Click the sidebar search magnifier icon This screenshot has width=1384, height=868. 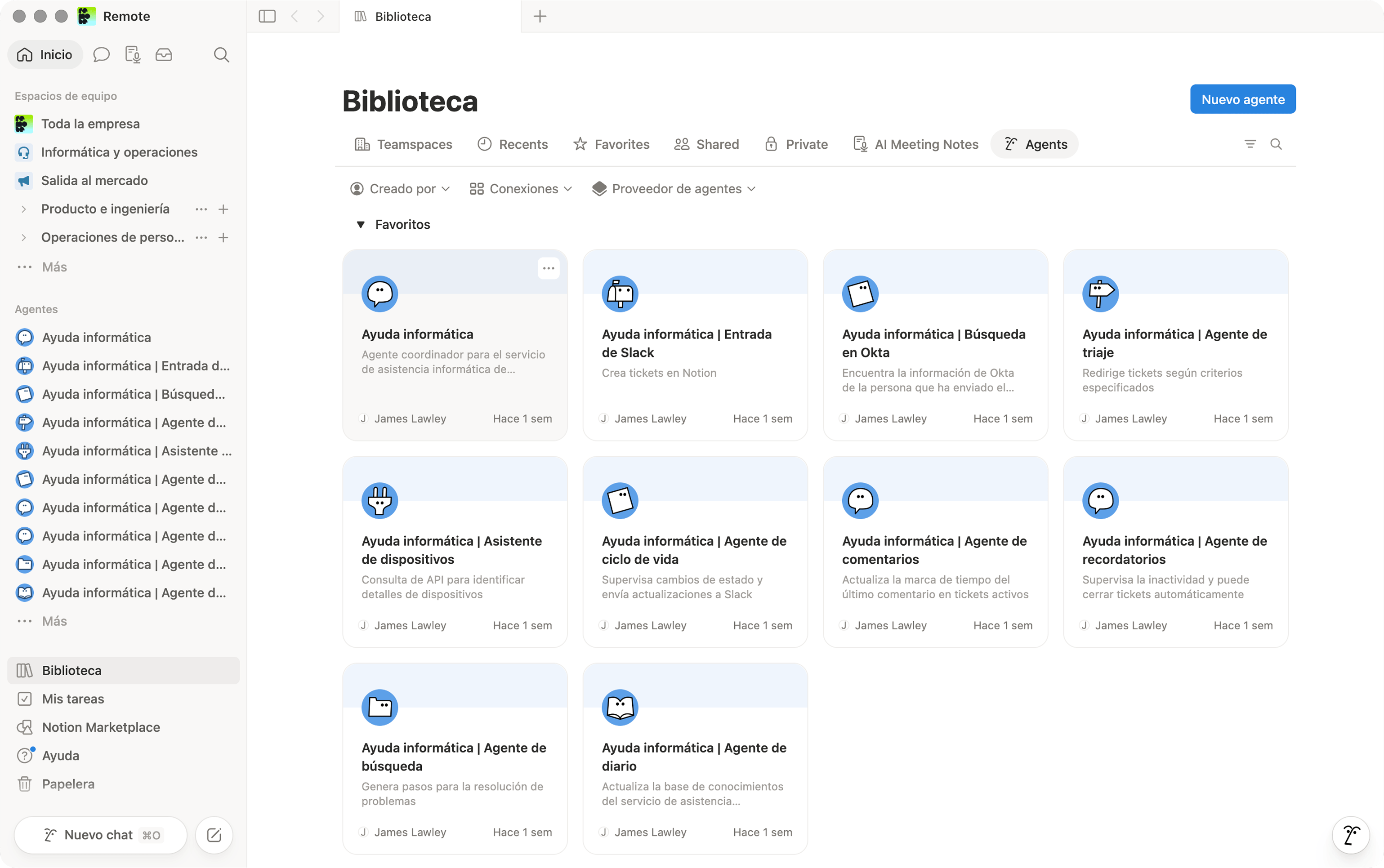click(222, 54)
